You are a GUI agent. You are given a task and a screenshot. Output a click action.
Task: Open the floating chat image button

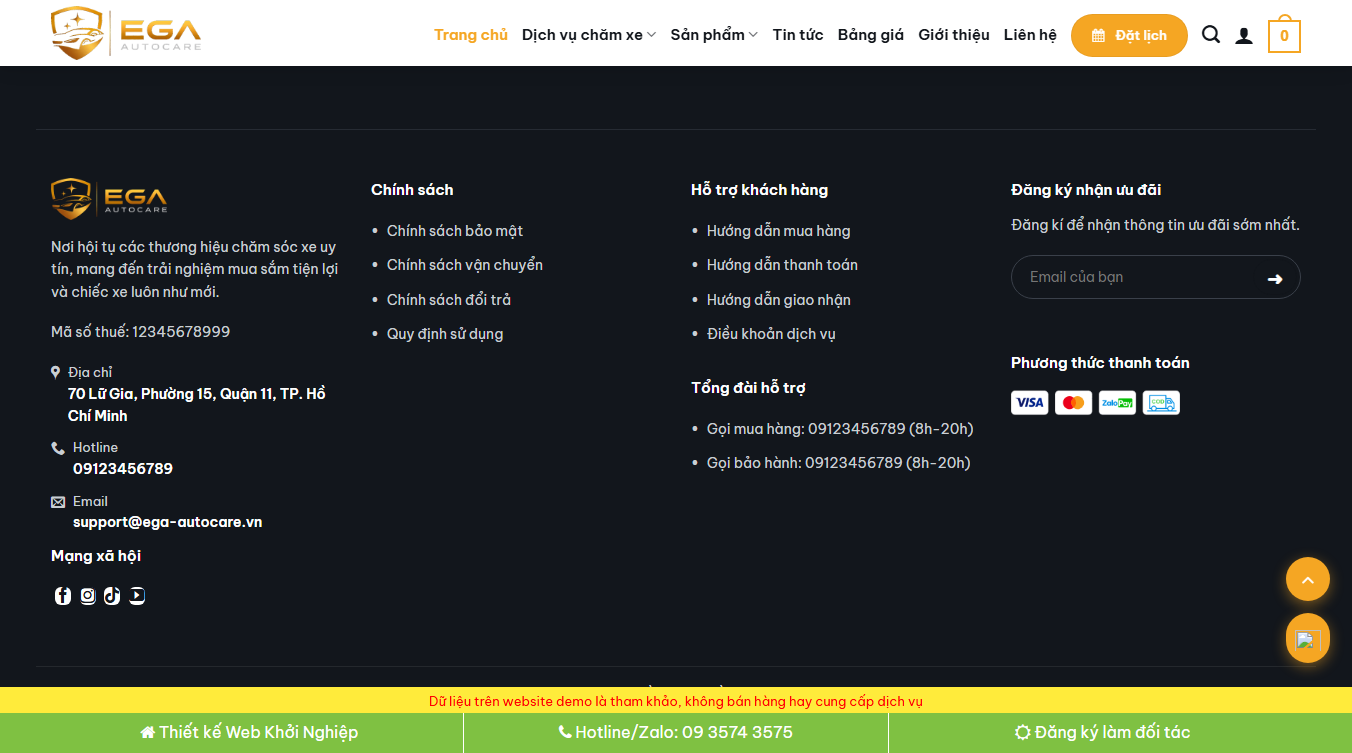click(1308, 638)
